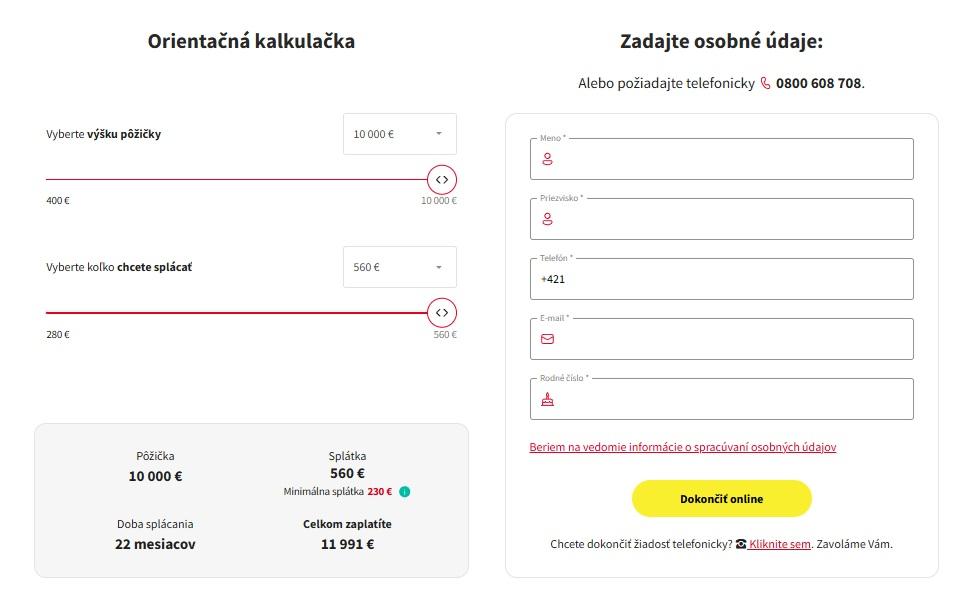
Task: Select the E-mail input field
Action: [x=730, y=340]
